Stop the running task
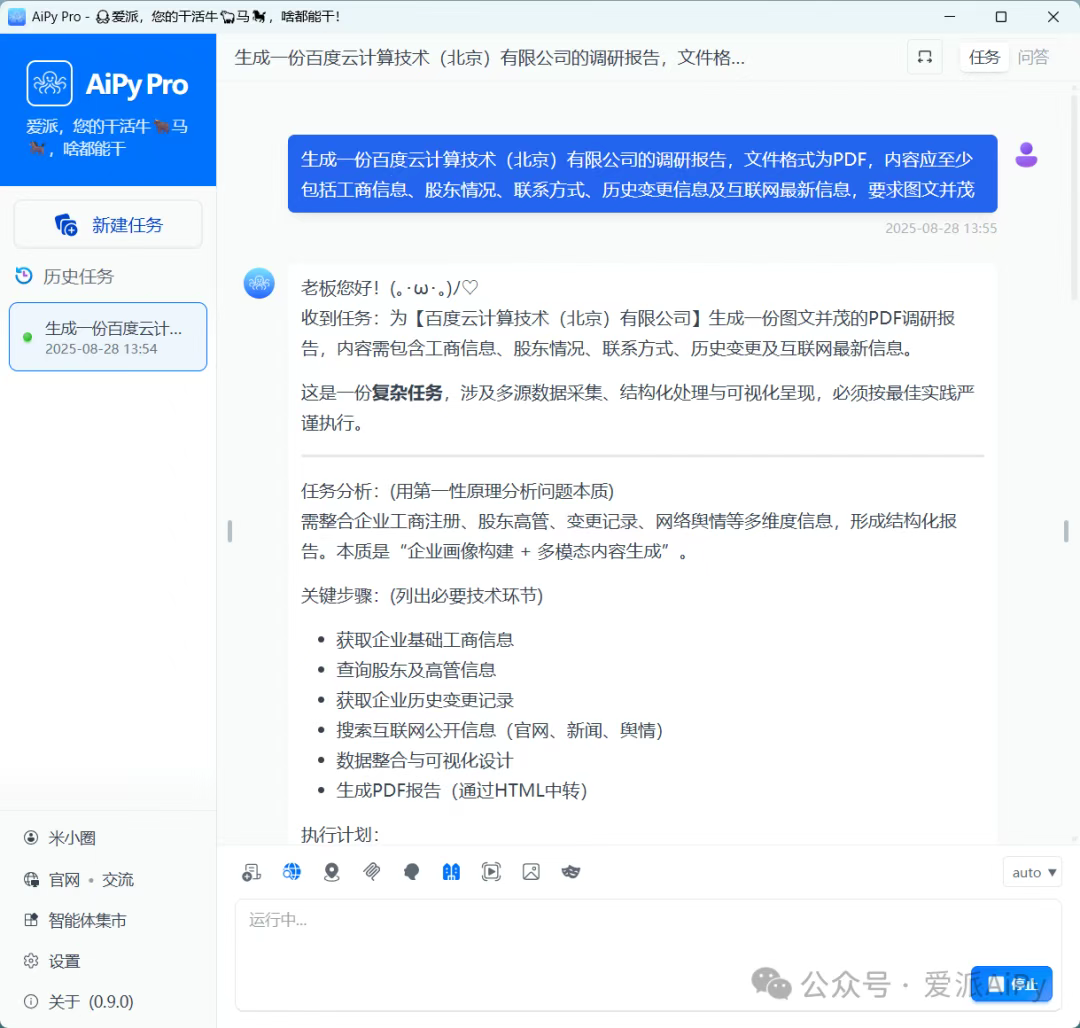 (x=1011, y=983)
